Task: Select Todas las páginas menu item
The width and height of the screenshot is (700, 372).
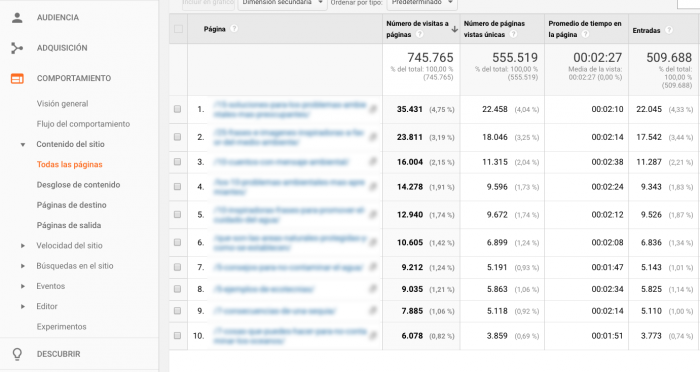Action: click(70, 164)
